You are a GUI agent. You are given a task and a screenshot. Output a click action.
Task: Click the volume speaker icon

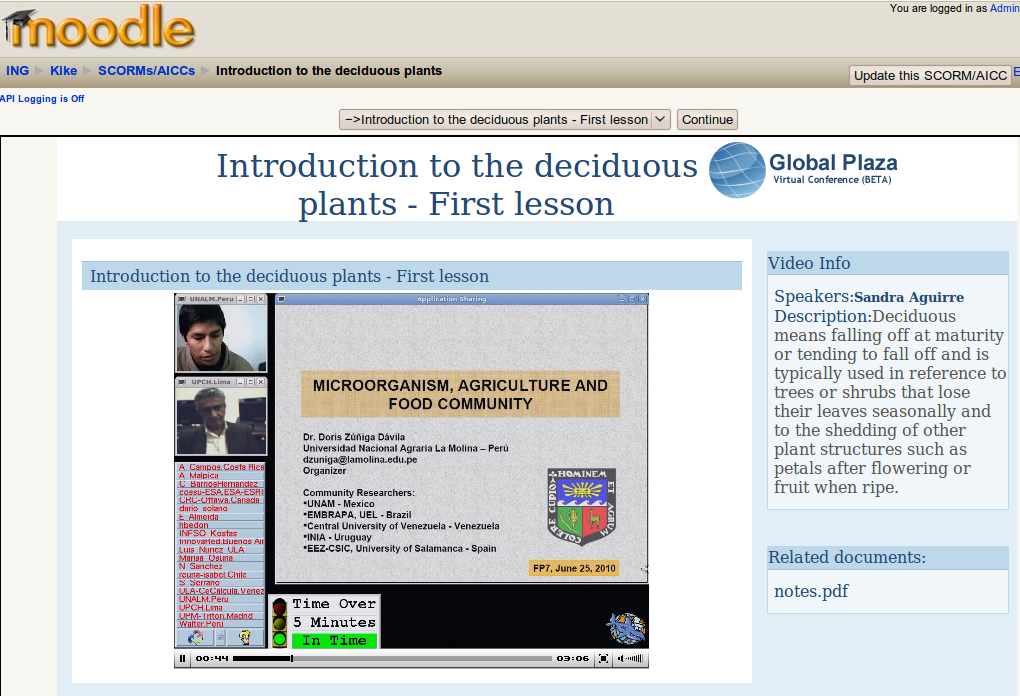click(x=622, y=659)
